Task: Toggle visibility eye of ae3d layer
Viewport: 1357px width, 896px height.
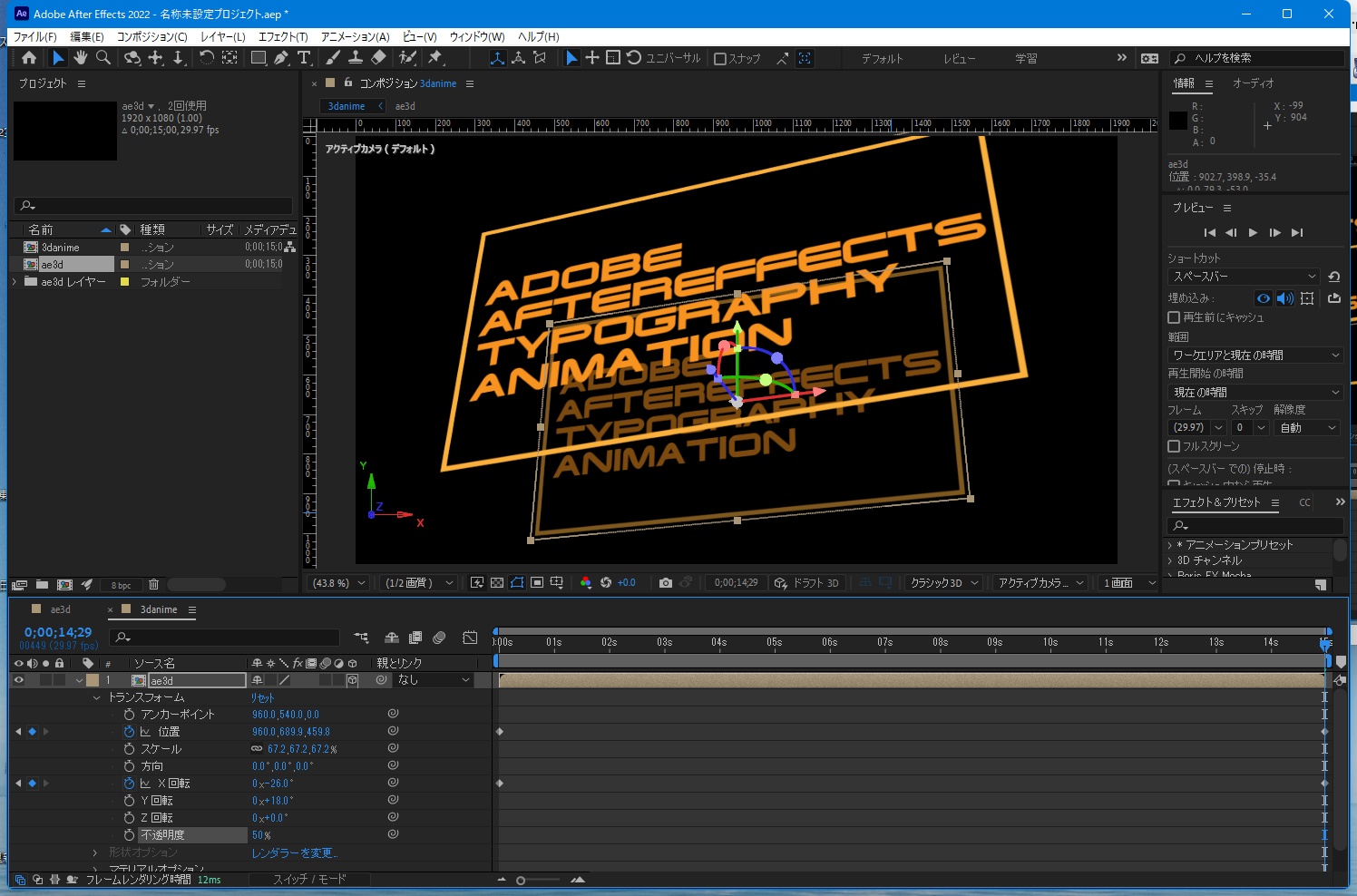Action: tap(18, 680)
